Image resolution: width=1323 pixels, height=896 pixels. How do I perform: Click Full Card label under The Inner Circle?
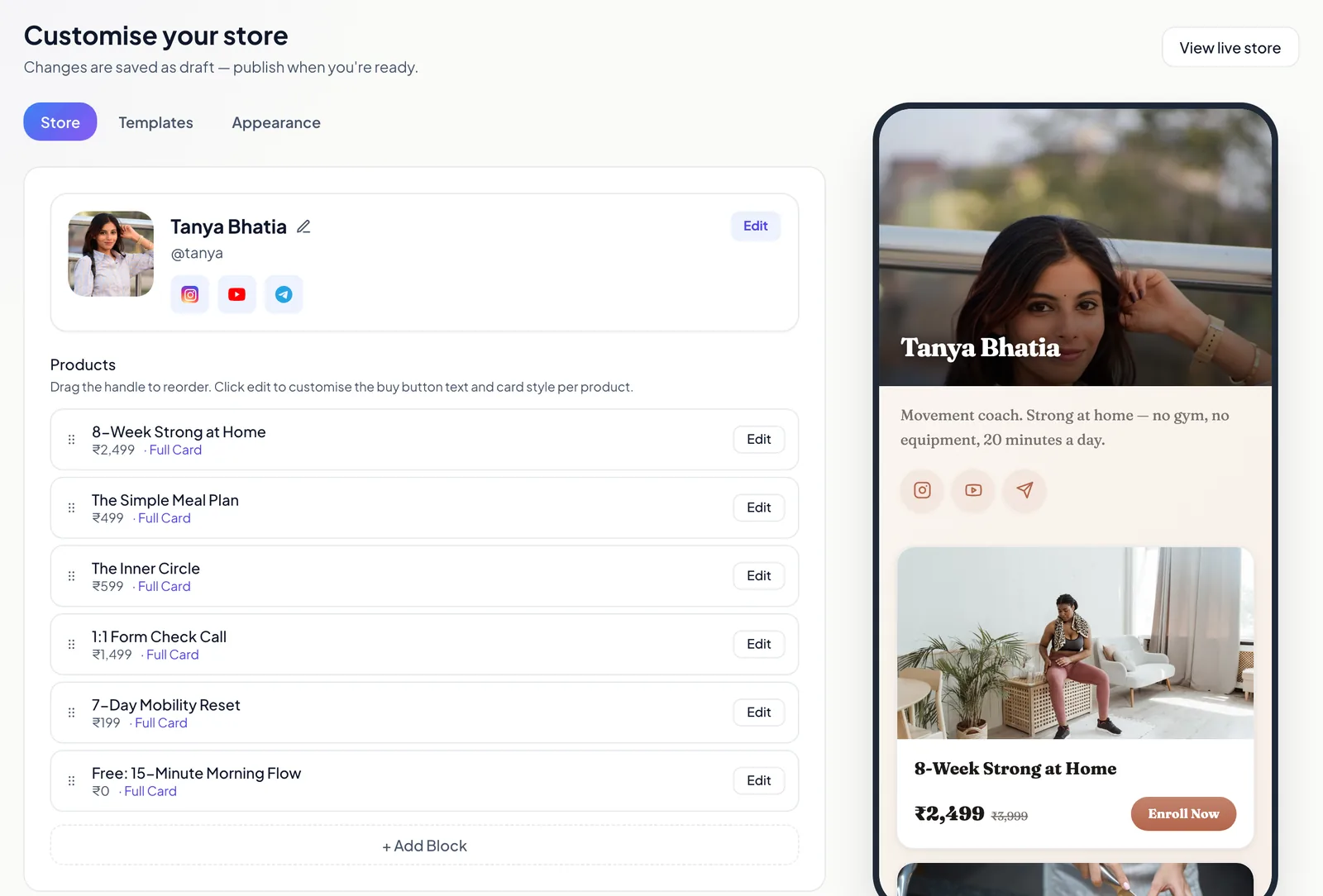164,586
